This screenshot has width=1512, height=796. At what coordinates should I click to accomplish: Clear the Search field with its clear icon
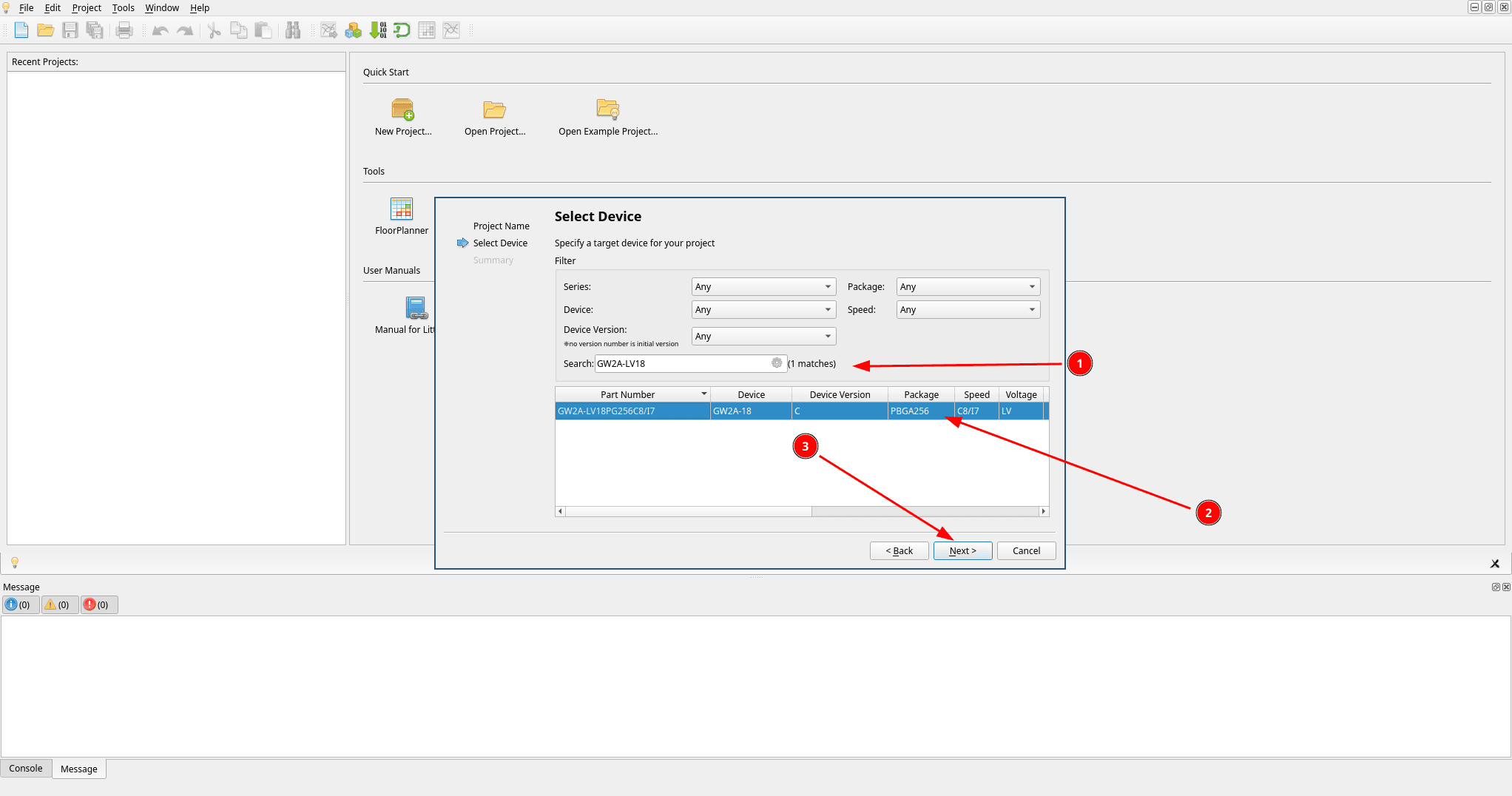tap(777, 362)
